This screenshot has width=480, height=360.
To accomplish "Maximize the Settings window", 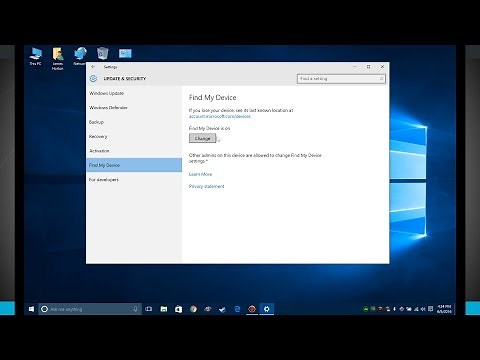I will 368,67.
